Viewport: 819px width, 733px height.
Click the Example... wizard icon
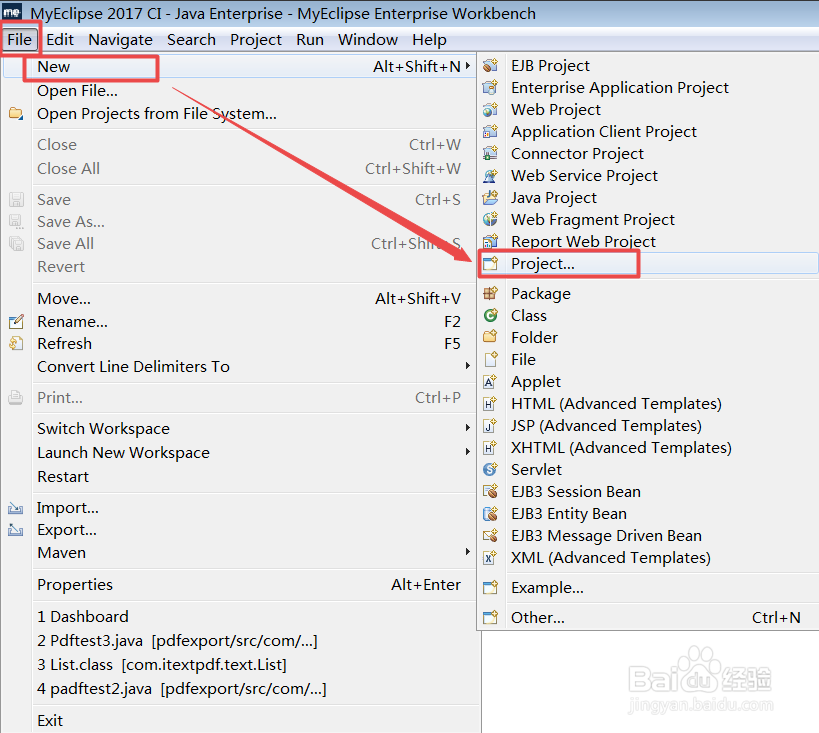click(490, 588)
